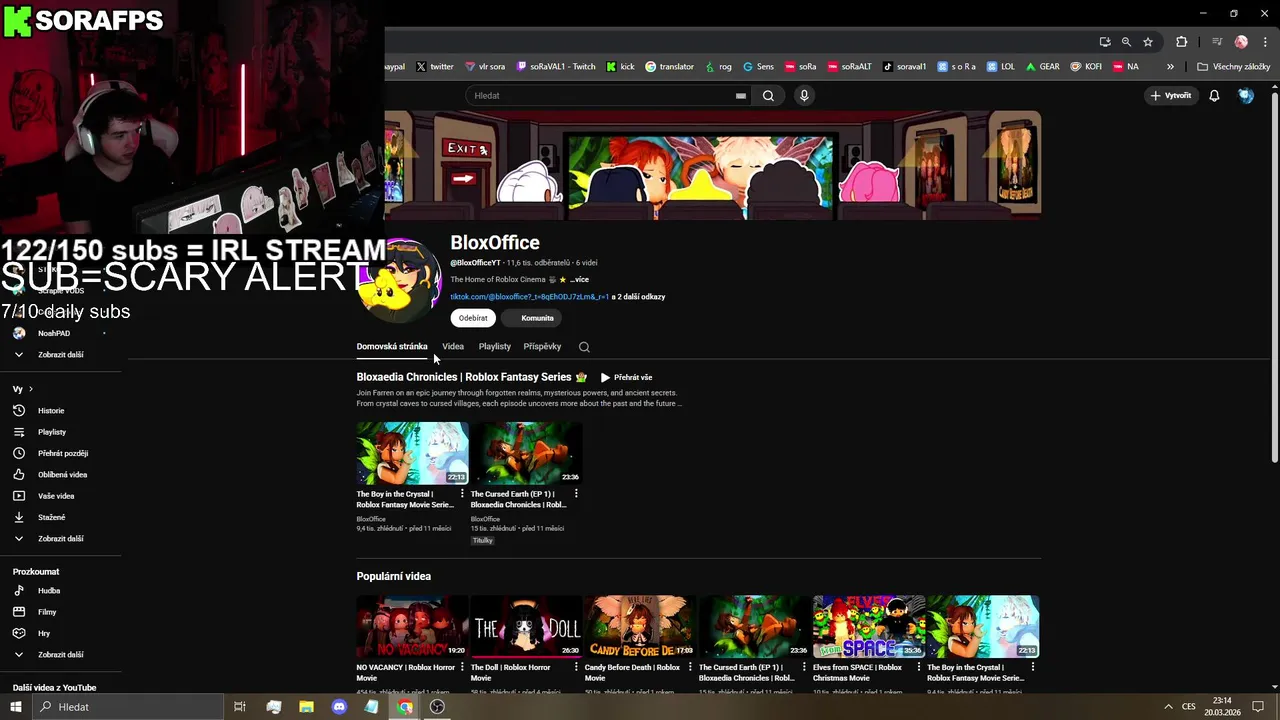Open the GEAR bookmark
The height and width of the screenshot is (720, 1280).
pos(1042,67)
